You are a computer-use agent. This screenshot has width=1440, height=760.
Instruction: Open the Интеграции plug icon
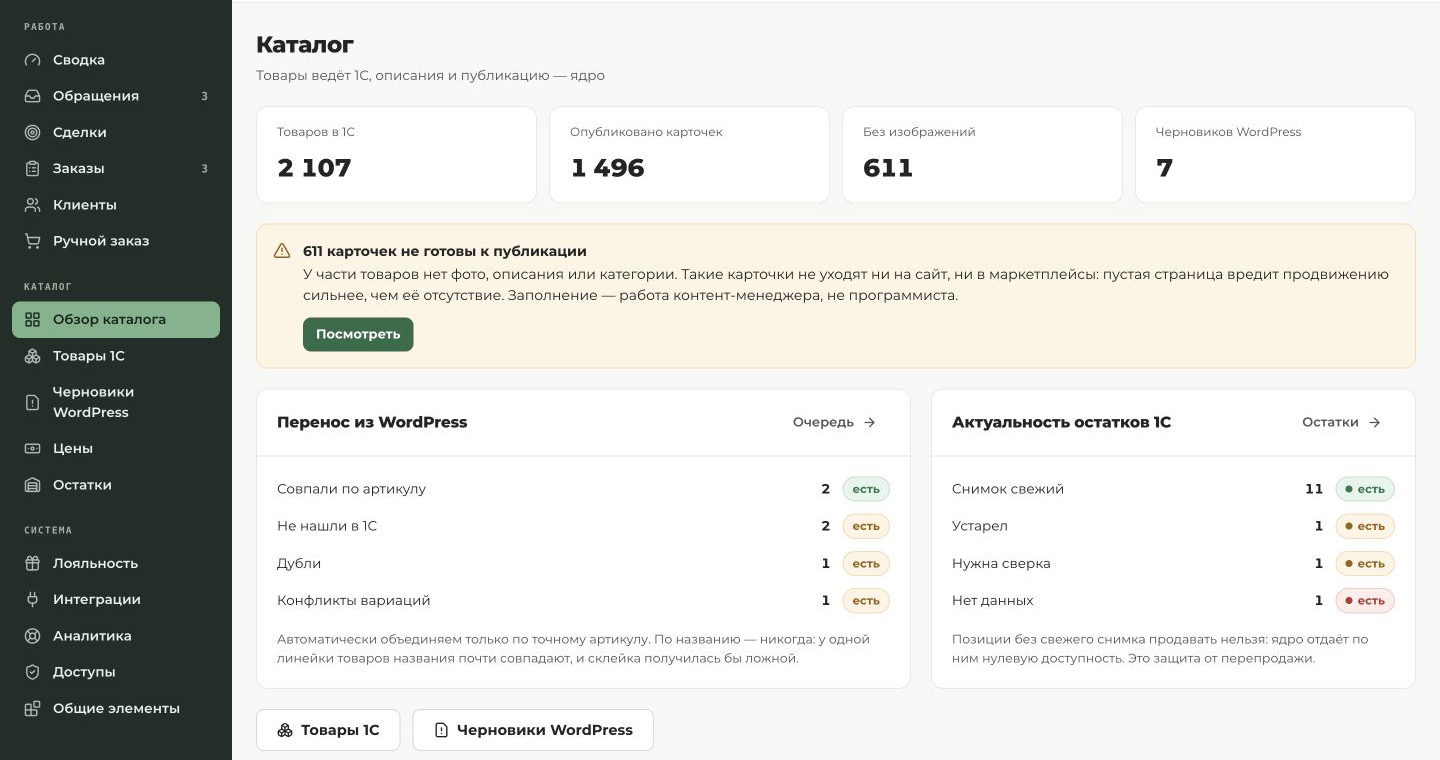[x=33, y=600]
